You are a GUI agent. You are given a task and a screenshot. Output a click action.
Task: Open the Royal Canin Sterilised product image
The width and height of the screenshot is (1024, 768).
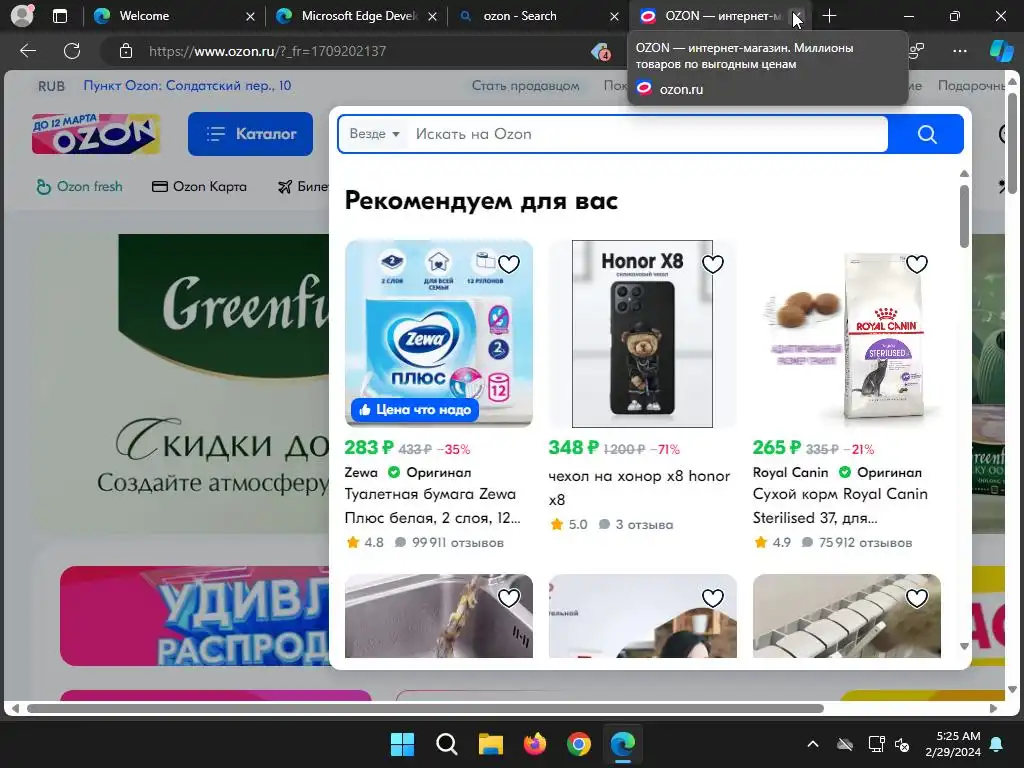847,334
